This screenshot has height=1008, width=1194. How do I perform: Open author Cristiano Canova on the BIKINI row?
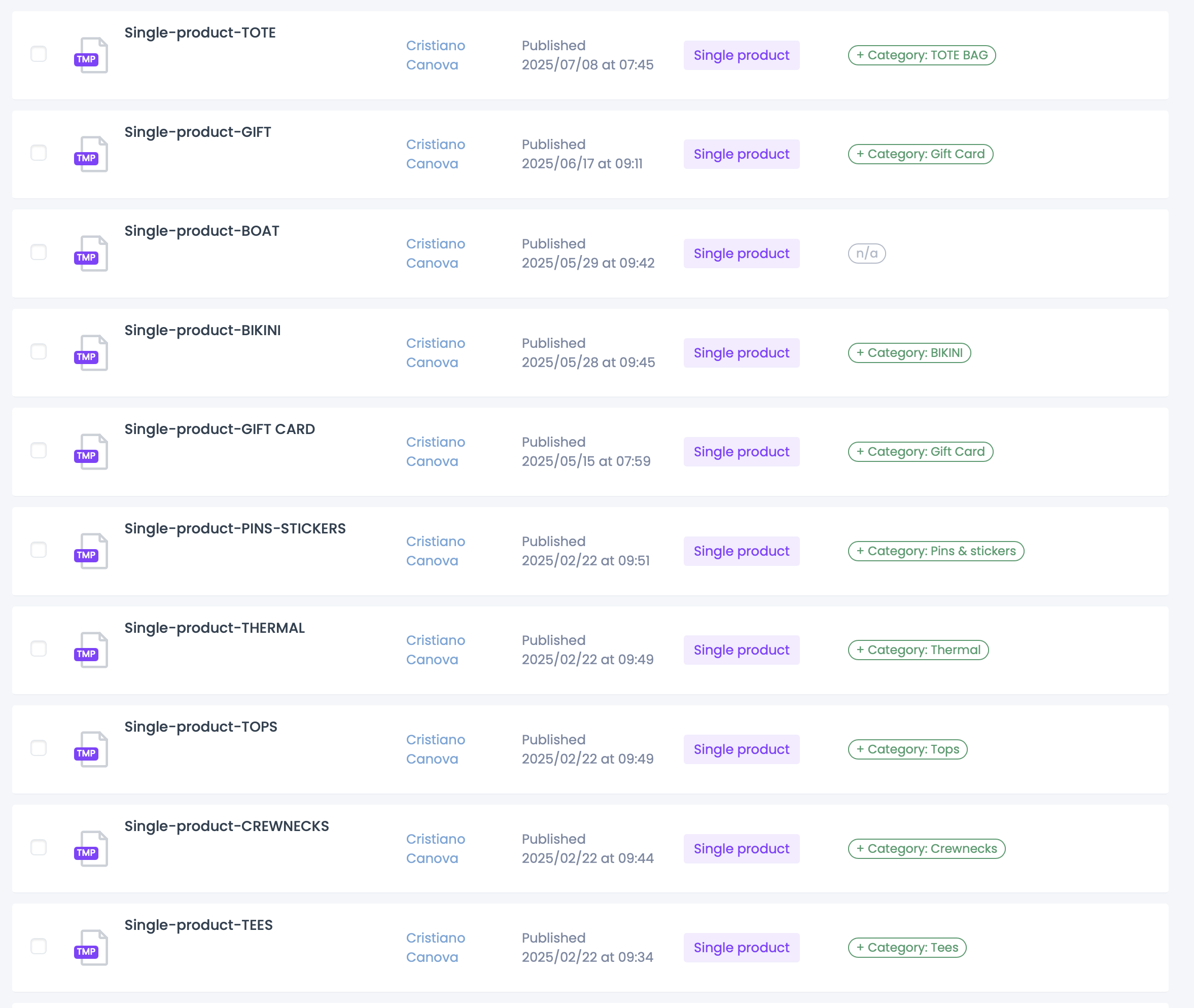click(x=436, y=352)
